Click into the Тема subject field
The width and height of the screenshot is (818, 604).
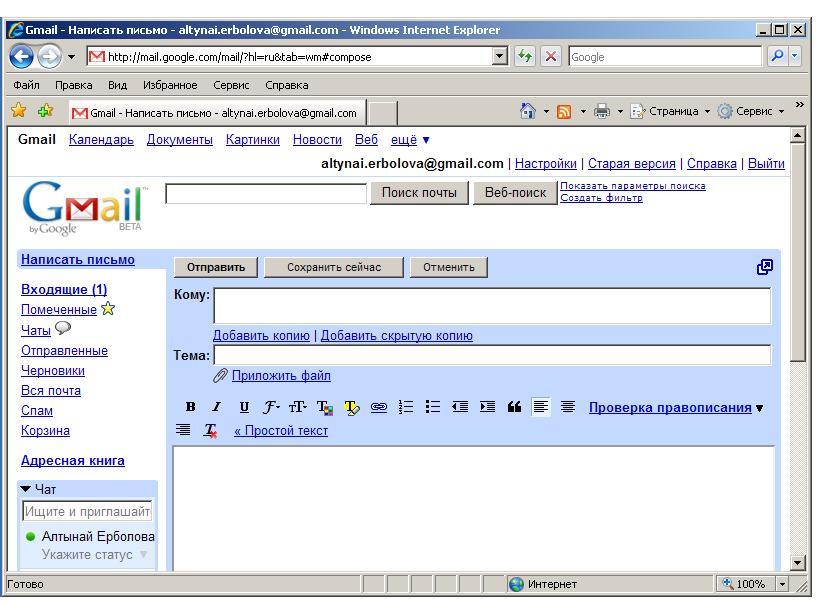pos(492,355)
